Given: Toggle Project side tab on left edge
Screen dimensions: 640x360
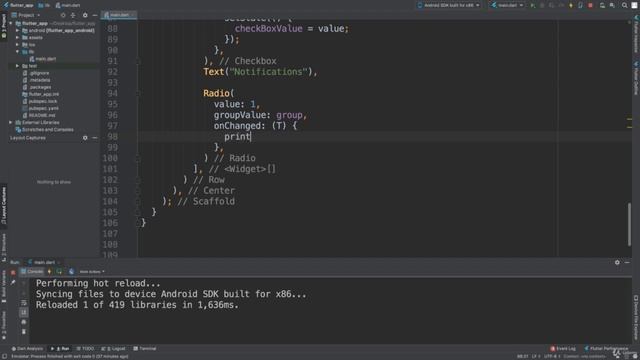Looking at the screenshot, I should pyautogui.click(x=4, y=27).
